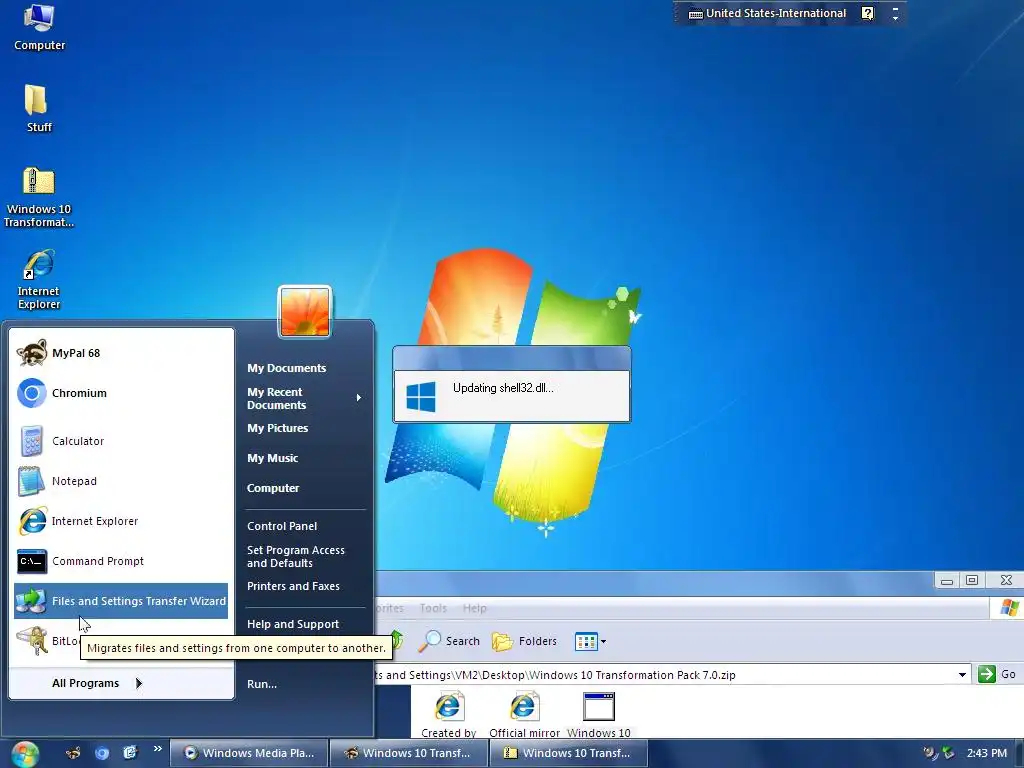Open Computer from Start menu right pane
This screenshot has height=768, width=1024.
click(273, 488)
